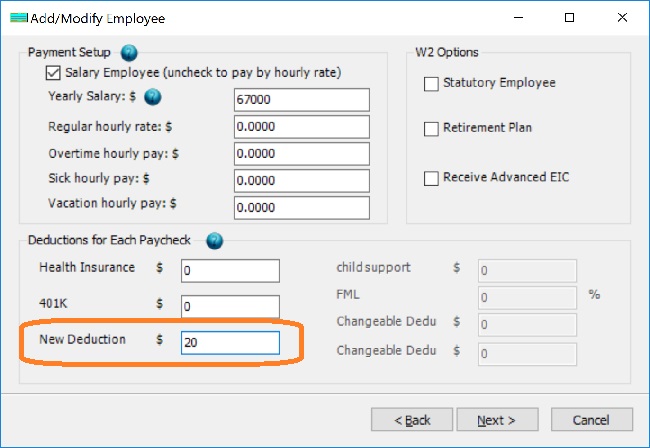Edit the Vacation hourly pay field
650x448 pixels.
[301, 208]
